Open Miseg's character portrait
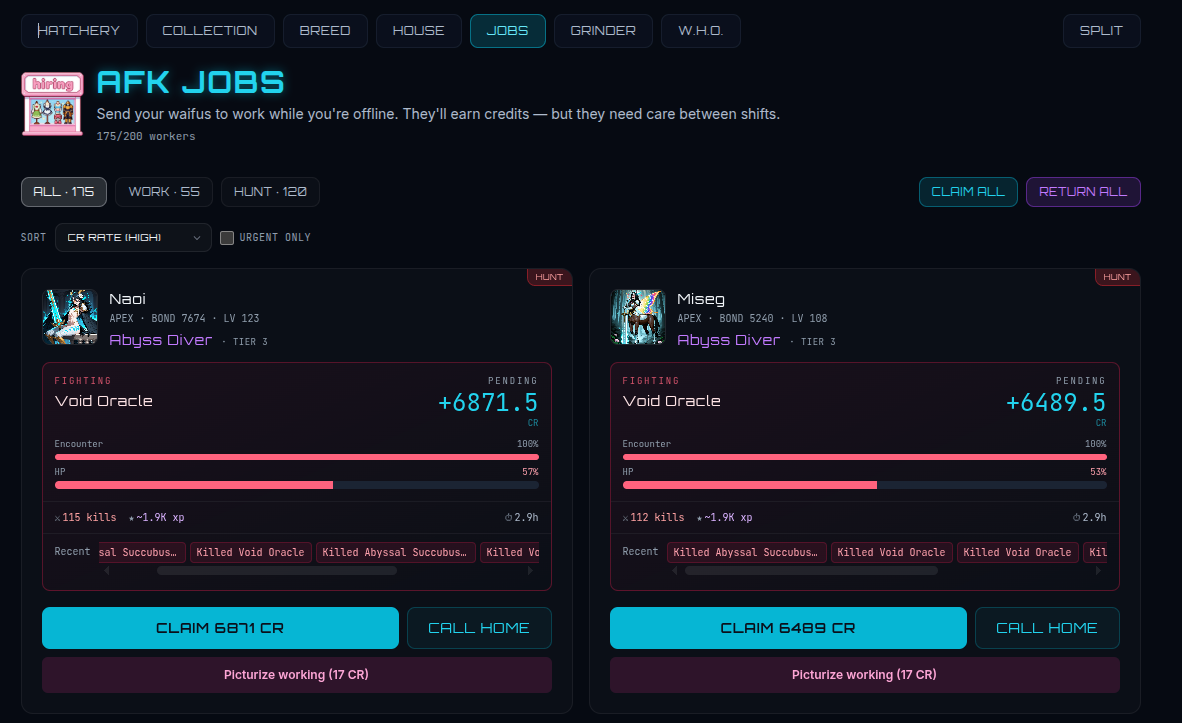Image resolution: width=1182 pixels, height=723 pixels. [x=638, y=317]
